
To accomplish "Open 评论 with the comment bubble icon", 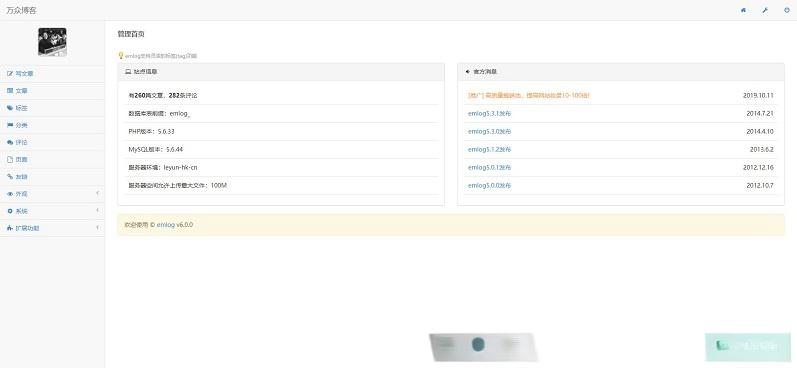I will click(x=10, y=142).
